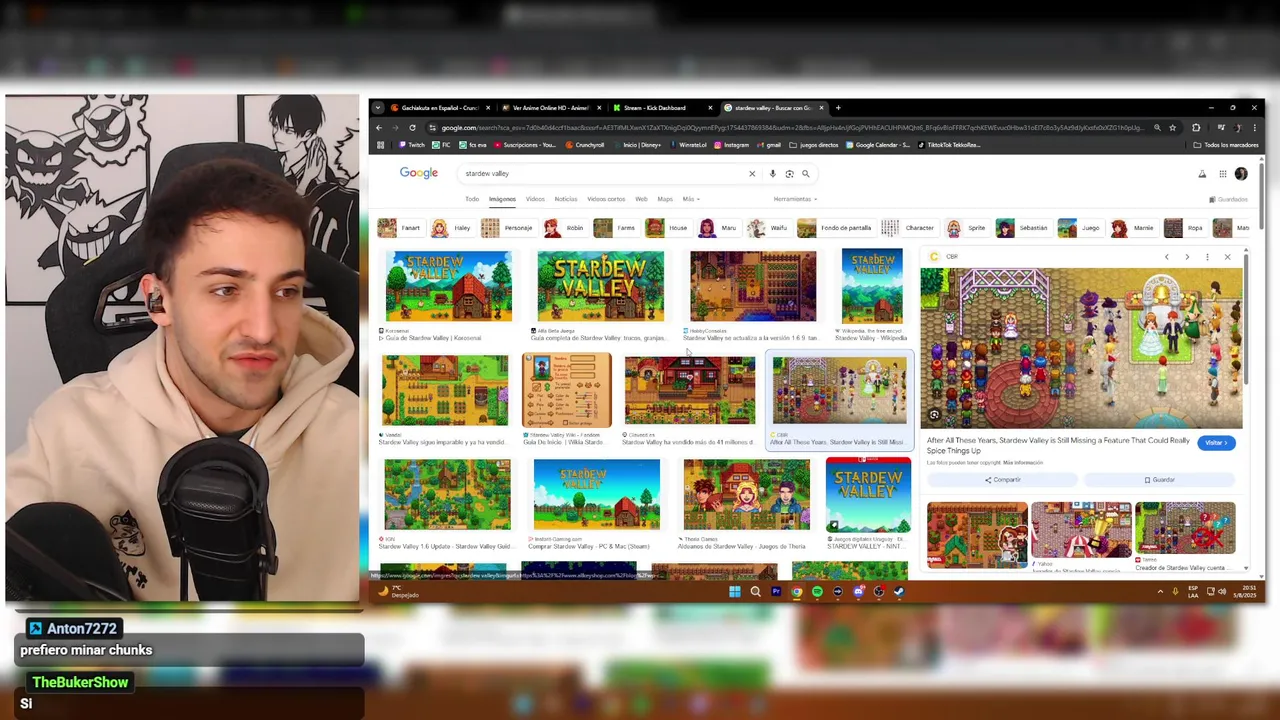Clear the stardew valley search text
Viewport: 1280px width, 720px height.
click(752, 174)
